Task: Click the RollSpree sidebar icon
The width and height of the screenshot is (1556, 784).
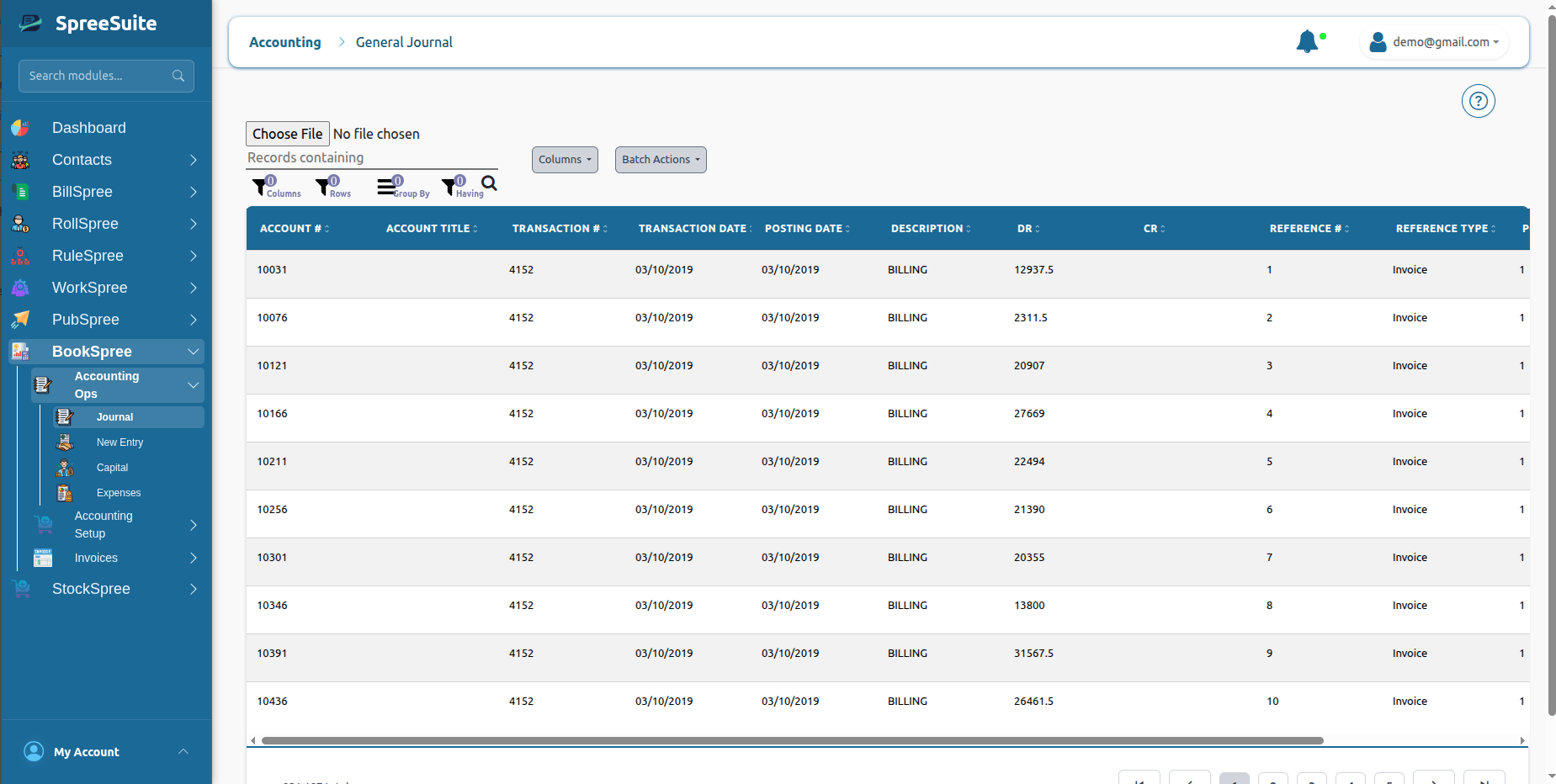Action: [20, 224]
